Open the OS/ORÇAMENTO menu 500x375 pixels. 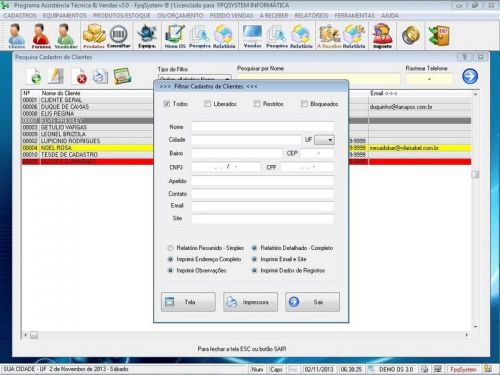[x=180, y=15]
